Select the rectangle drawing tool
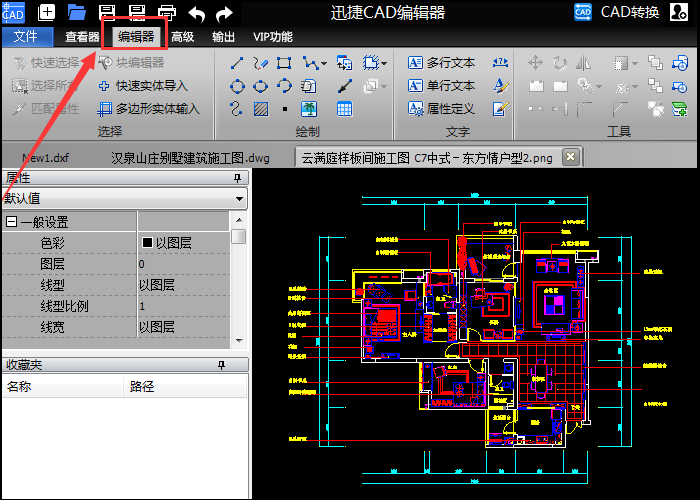 pyautogui.click(x=285, y=63)
